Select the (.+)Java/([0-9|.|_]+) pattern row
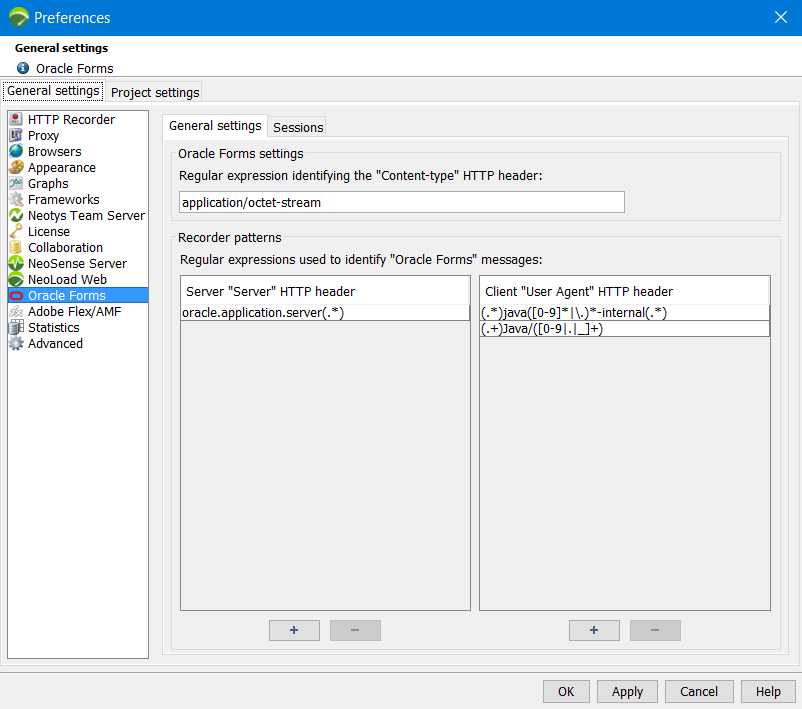 [x=625, y=328]
